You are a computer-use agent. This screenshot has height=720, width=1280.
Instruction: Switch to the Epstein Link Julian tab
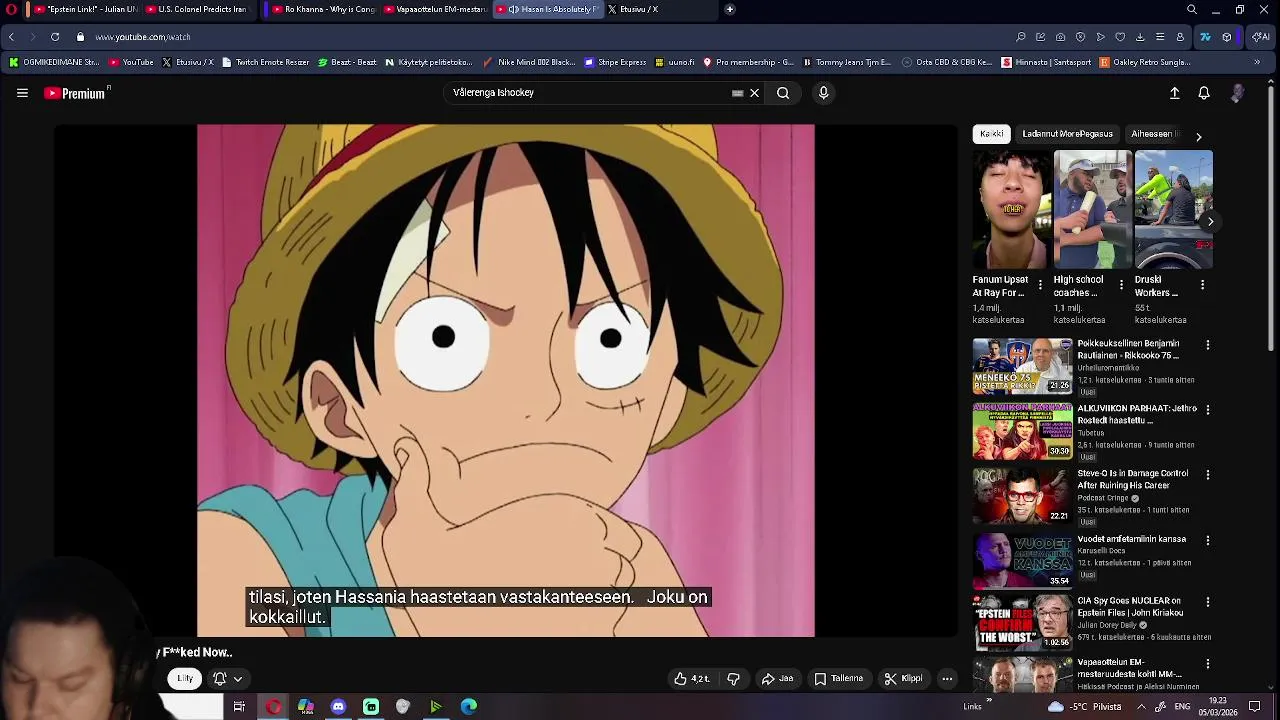coord(85,9)
